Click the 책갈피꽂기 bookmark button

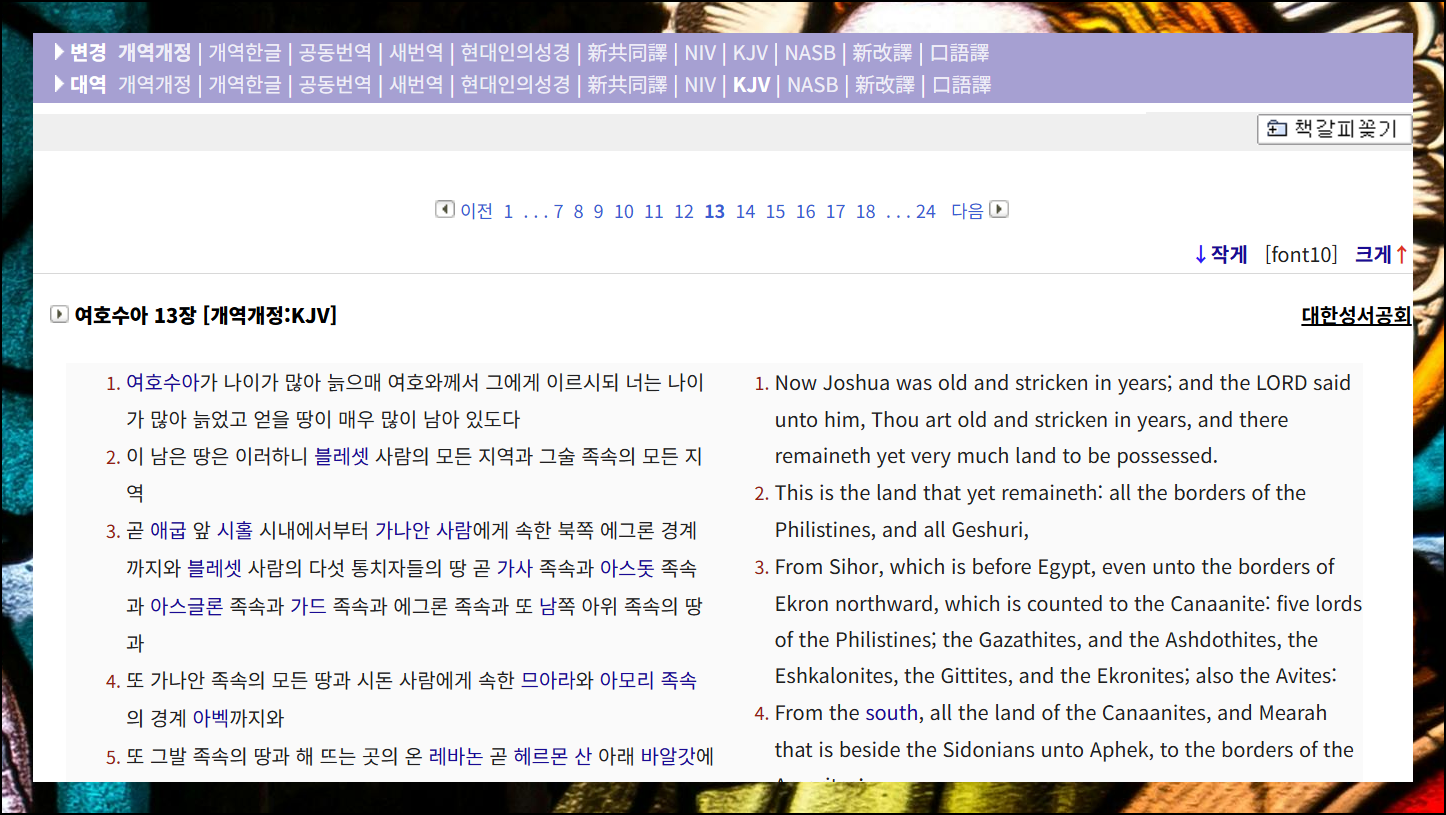point(1334,129)
